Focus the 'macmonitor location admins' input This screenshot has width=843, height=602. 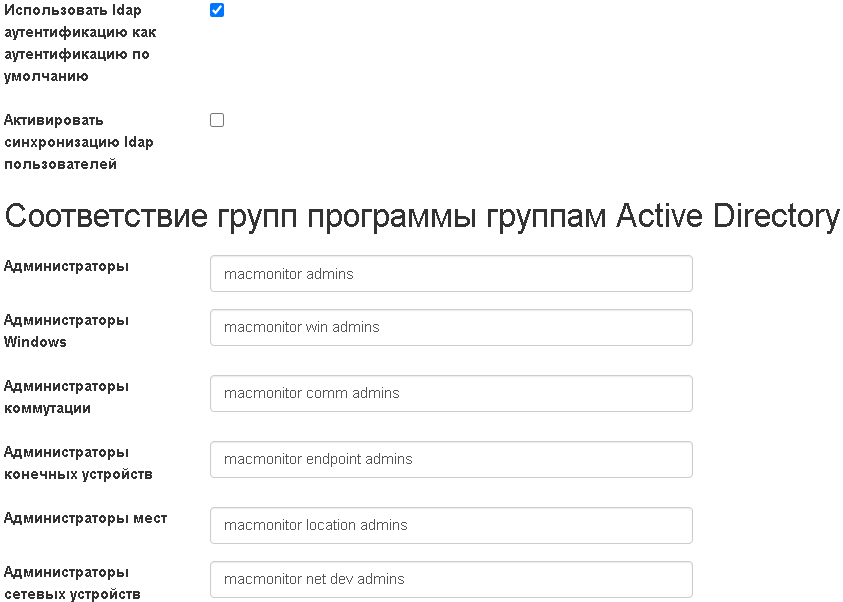pyautogui.click(x=451, y=525)
